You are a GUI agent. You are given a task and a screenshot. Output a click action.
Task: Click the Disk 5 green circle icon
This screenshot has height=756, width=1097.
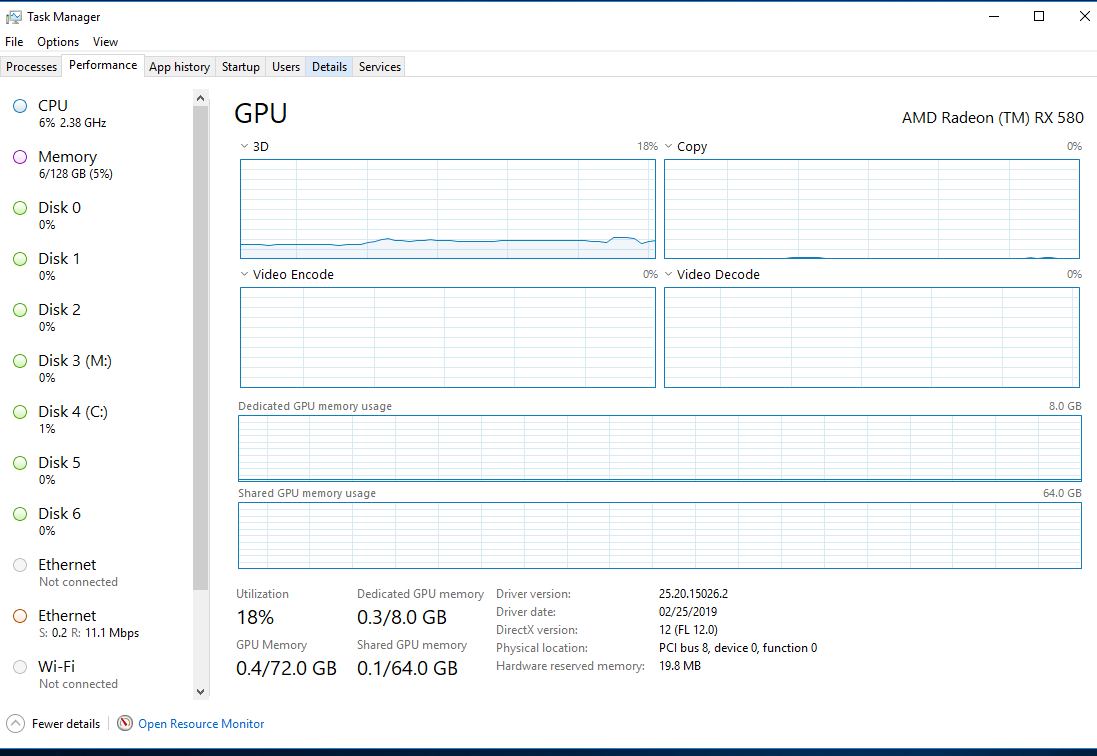click(20, 463)
